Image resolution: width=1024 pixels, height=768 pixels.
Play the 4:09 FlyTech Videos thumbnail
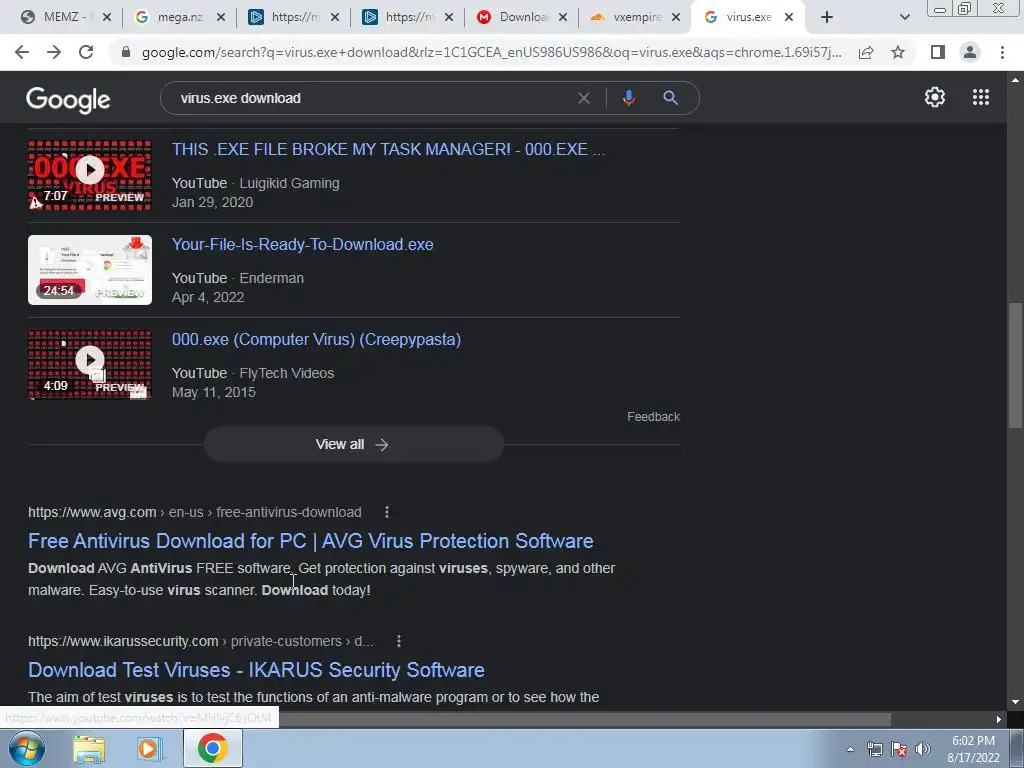click(89, 364)
